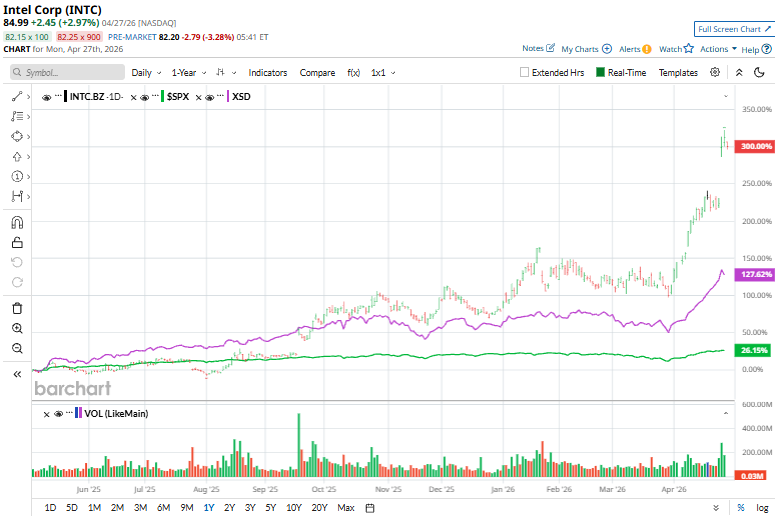775x517 pixels.
Task: Hide the INTC.BZ series with eye icon
Action: point(47,97)
